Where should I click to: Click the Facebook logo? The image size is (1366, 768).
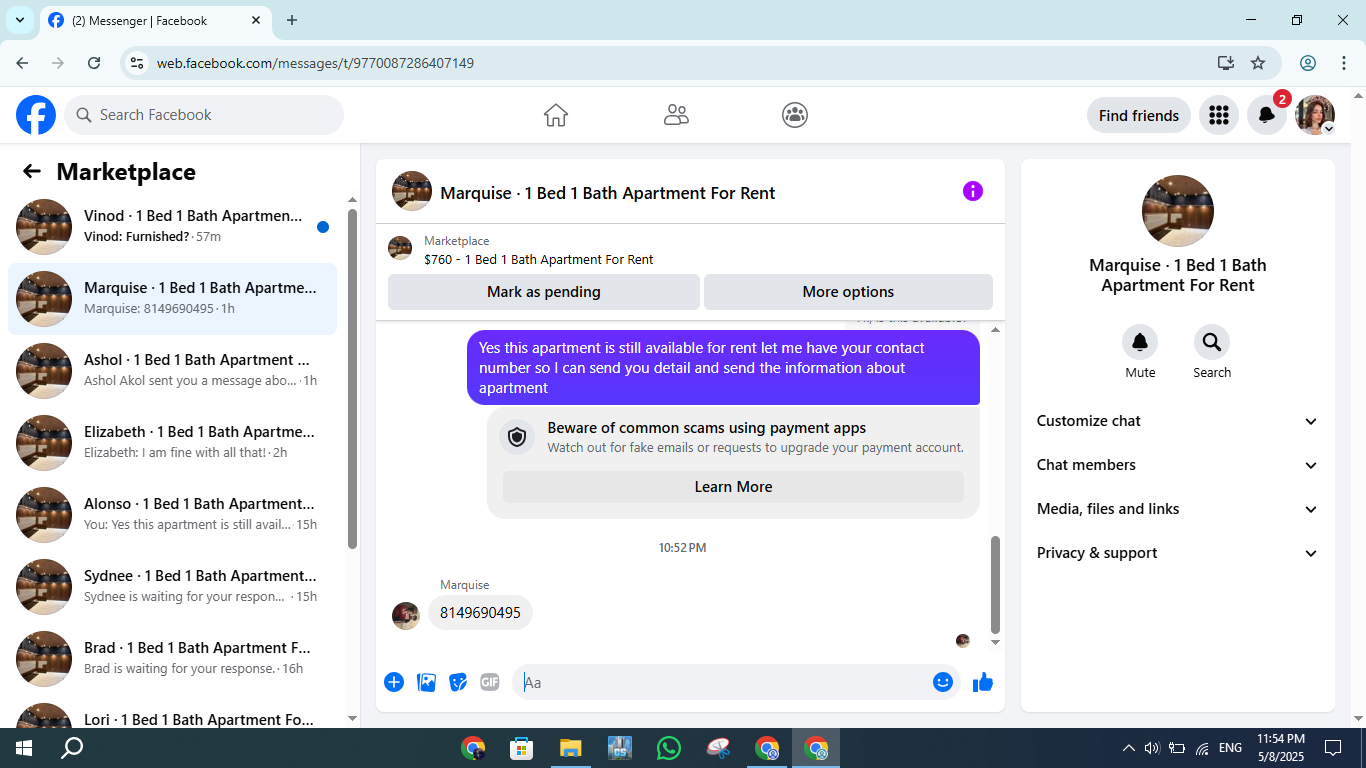pyautogui.click(x=36, y=115)
